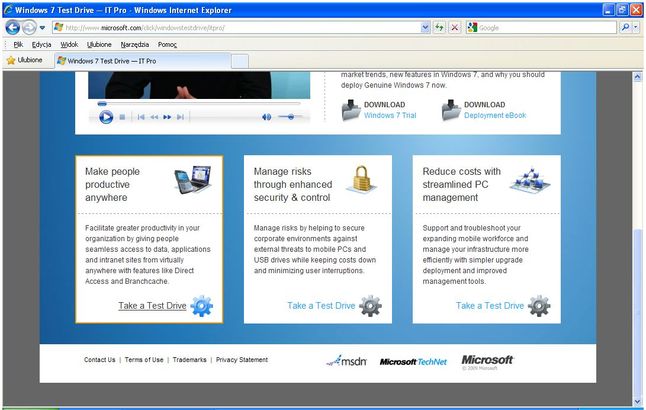Click Take a Test Drive under PC management
The image size is (646, 410).
coord(490,306)
